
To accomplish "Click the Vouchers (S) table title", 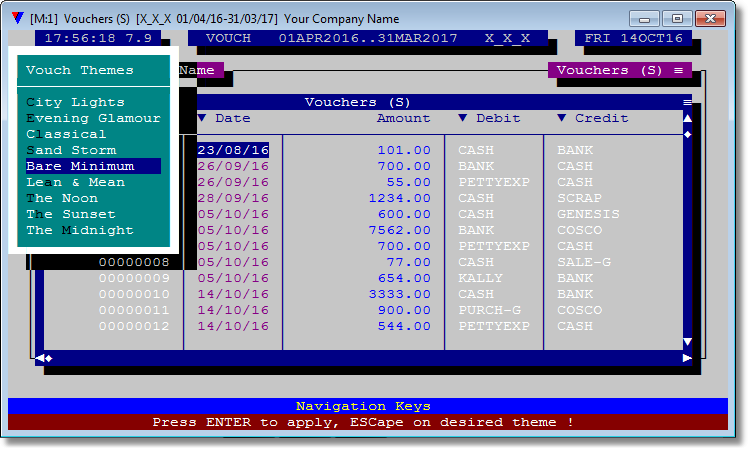I will pyautogui.click(x=357, y=102).
